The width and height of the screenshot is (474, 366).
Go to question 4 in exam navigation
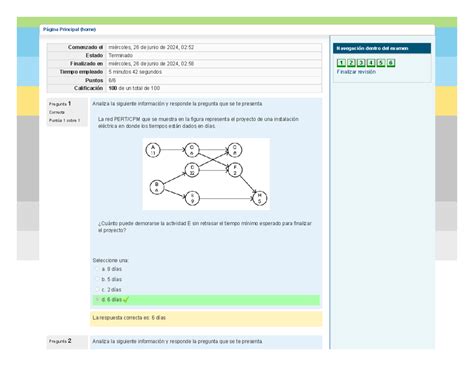click(x=371, y=63)
